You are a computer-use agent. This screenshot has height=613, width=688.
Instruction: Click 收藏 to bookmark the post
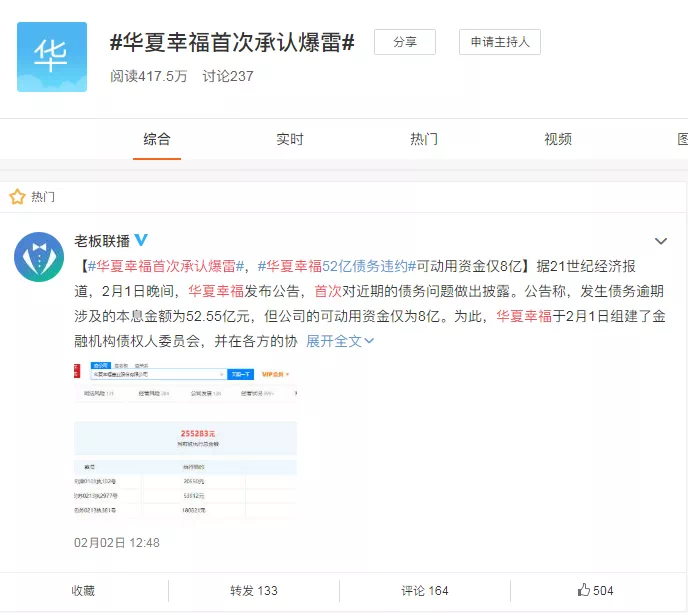point(84,591)
